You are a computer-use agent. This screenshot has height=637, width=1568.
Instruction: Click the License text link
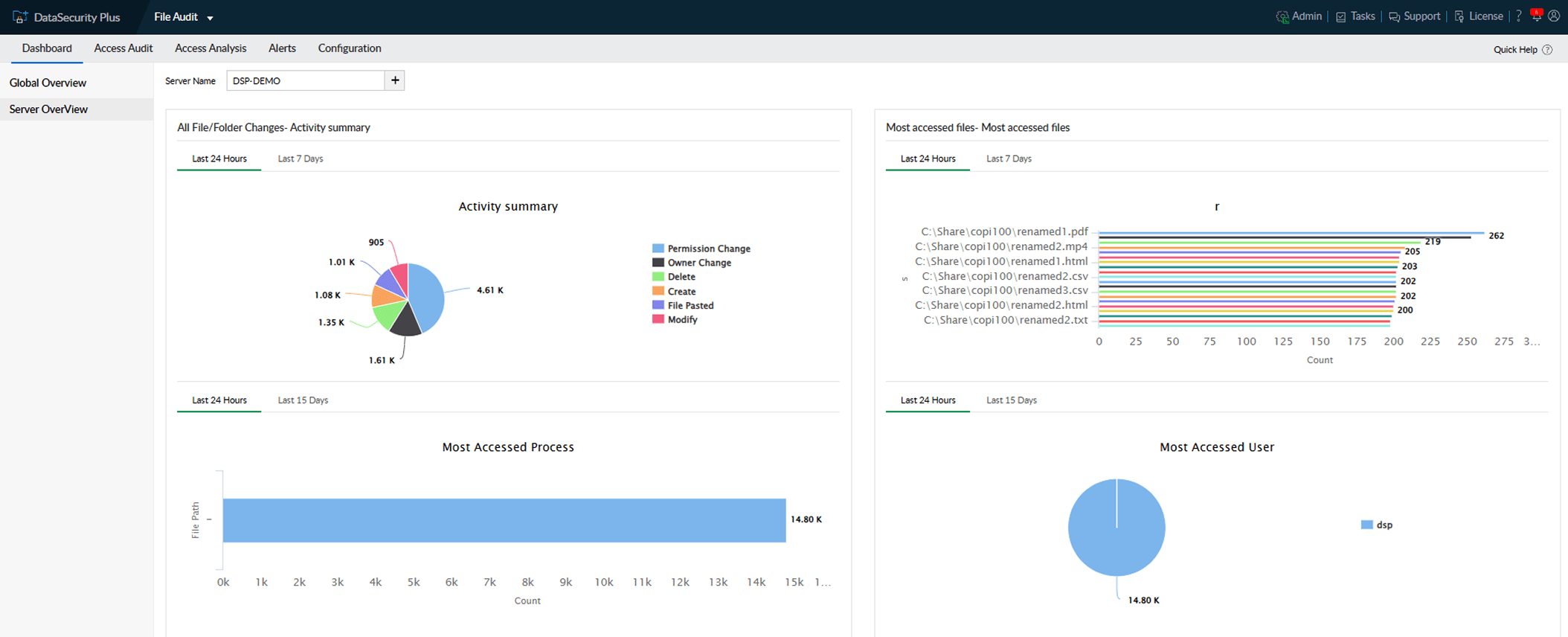click(1486, 16)
